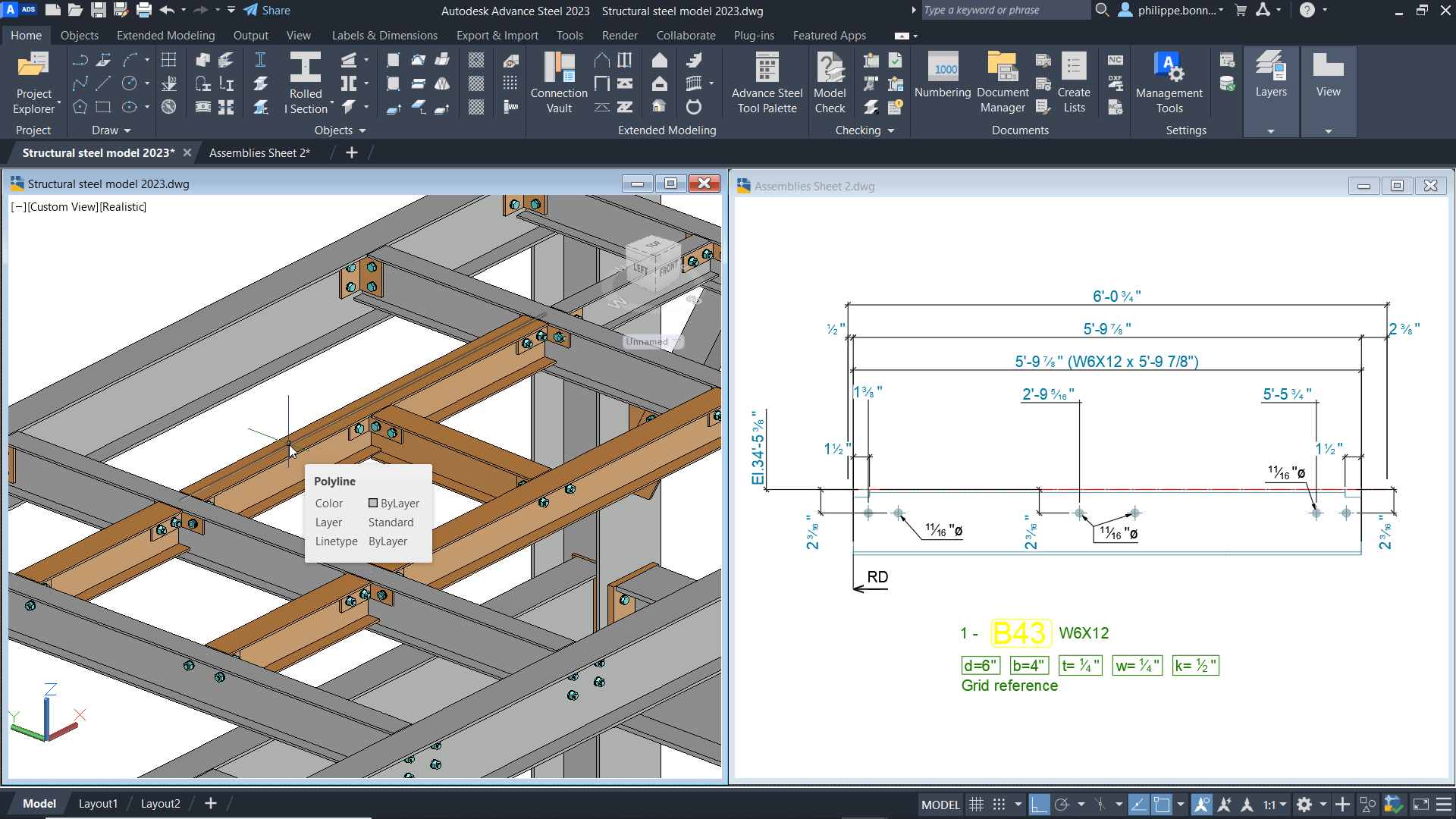Open the annotation scale 1:1 dropdown
This screenshot has height=819, width=1456.
coord(1274,805)
